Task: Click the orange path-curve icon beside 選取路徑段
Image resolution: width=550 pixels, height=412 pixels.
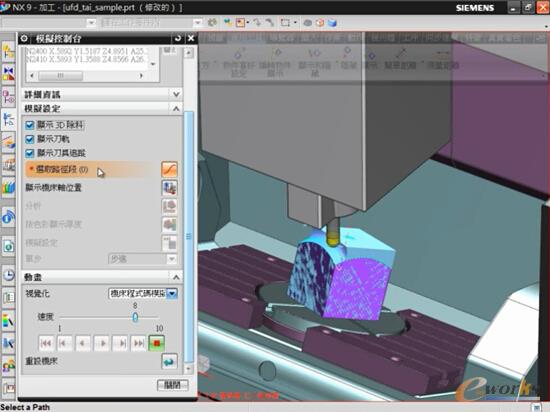Action: (x=169, y=169)
